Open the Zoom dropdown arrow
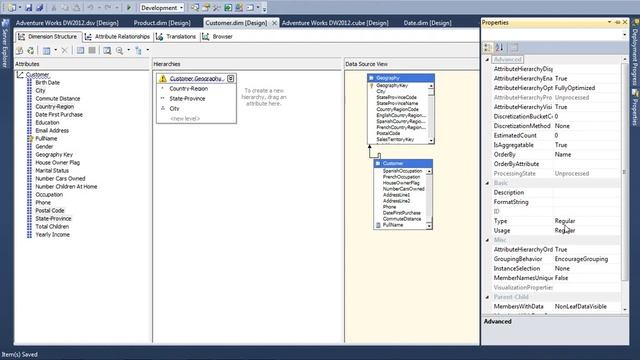The height and width of the screenshot is (360, 640). click(128, 50)
